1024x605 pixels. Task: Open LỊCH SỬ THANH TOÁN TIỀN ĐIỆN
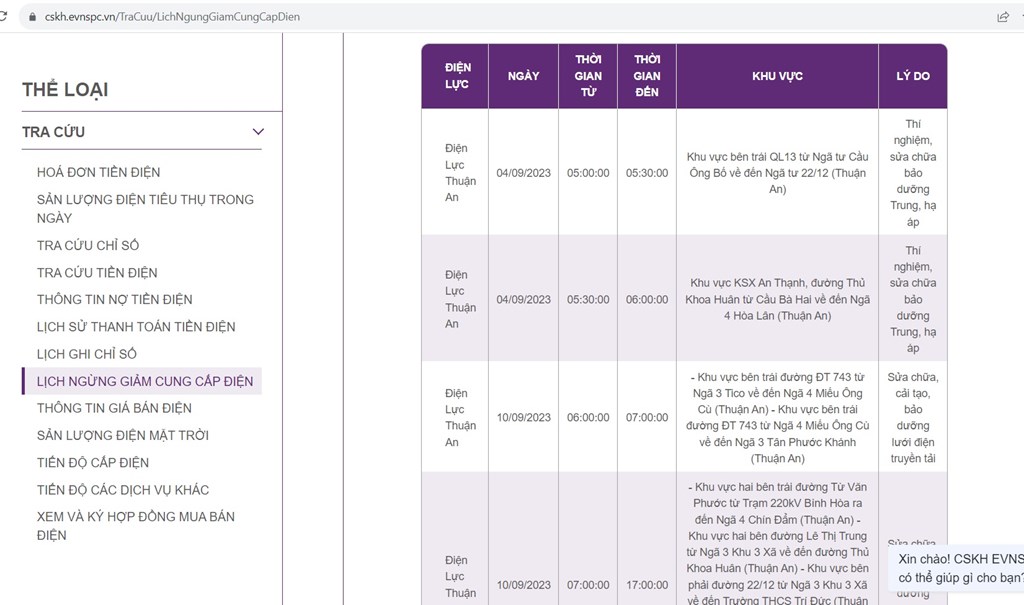coord(136,327)
